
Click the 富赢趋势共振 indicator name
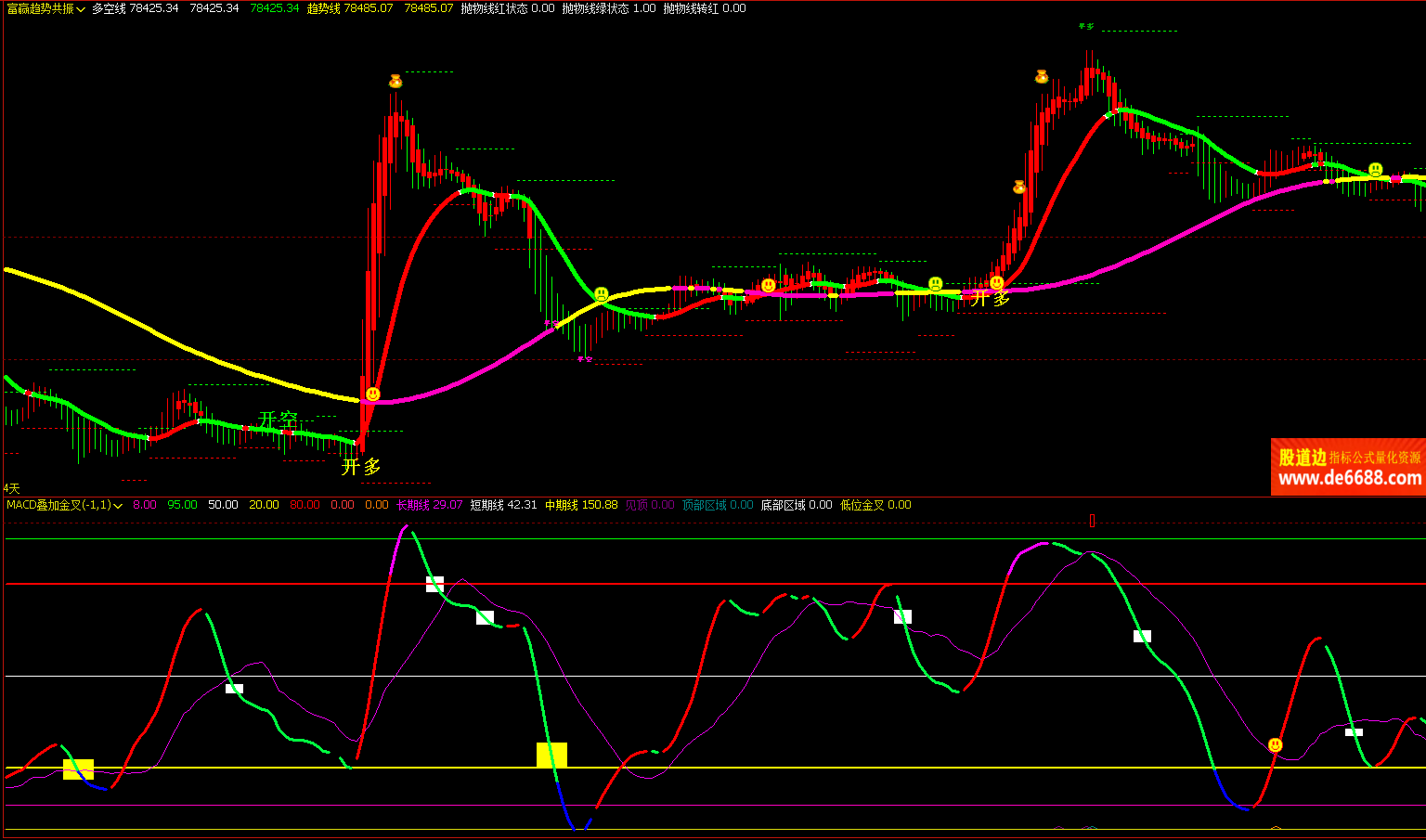pos(40,8)
